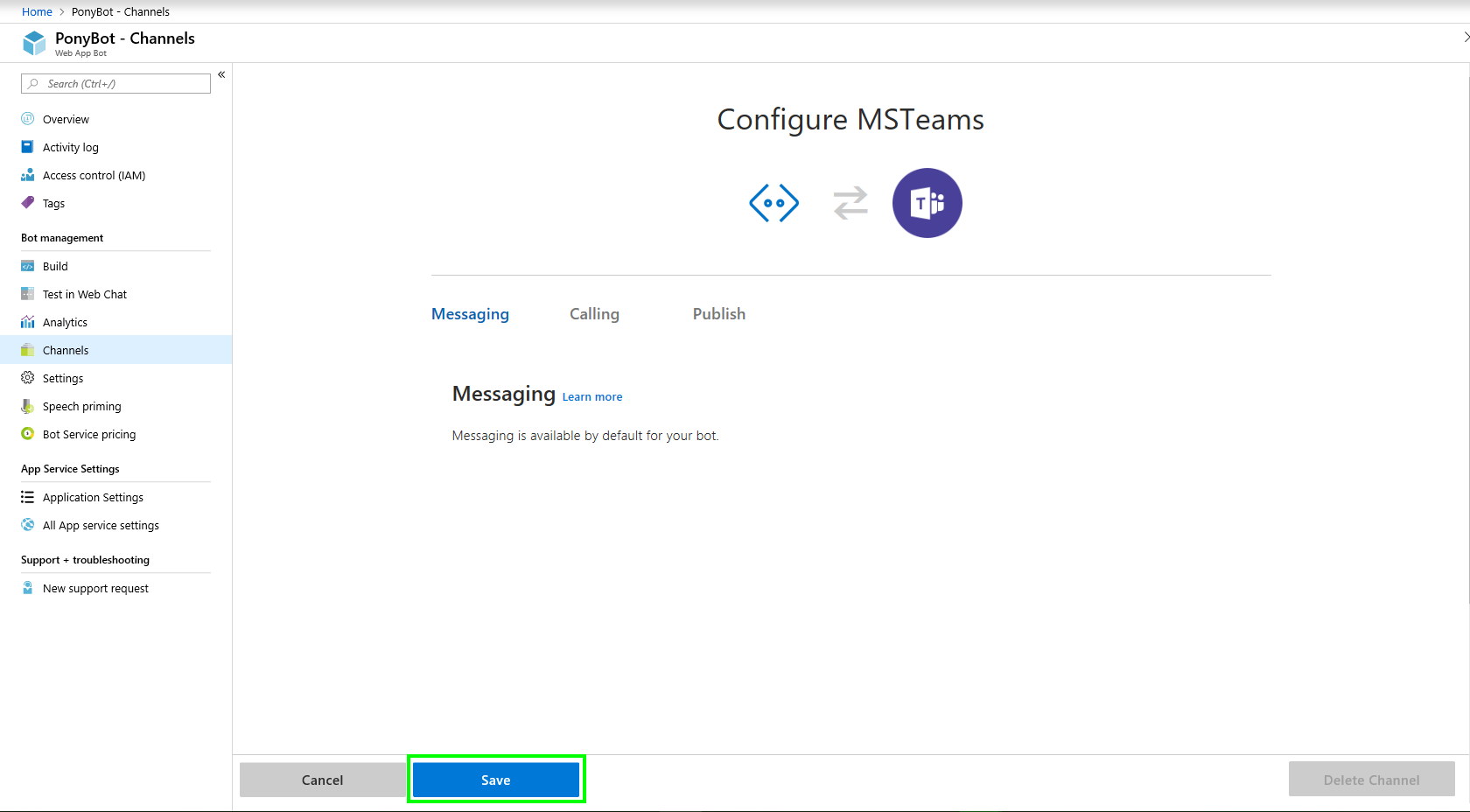
Task: Switch to the Calling tab
Action: pyautogui.click(x=594, y=314)
